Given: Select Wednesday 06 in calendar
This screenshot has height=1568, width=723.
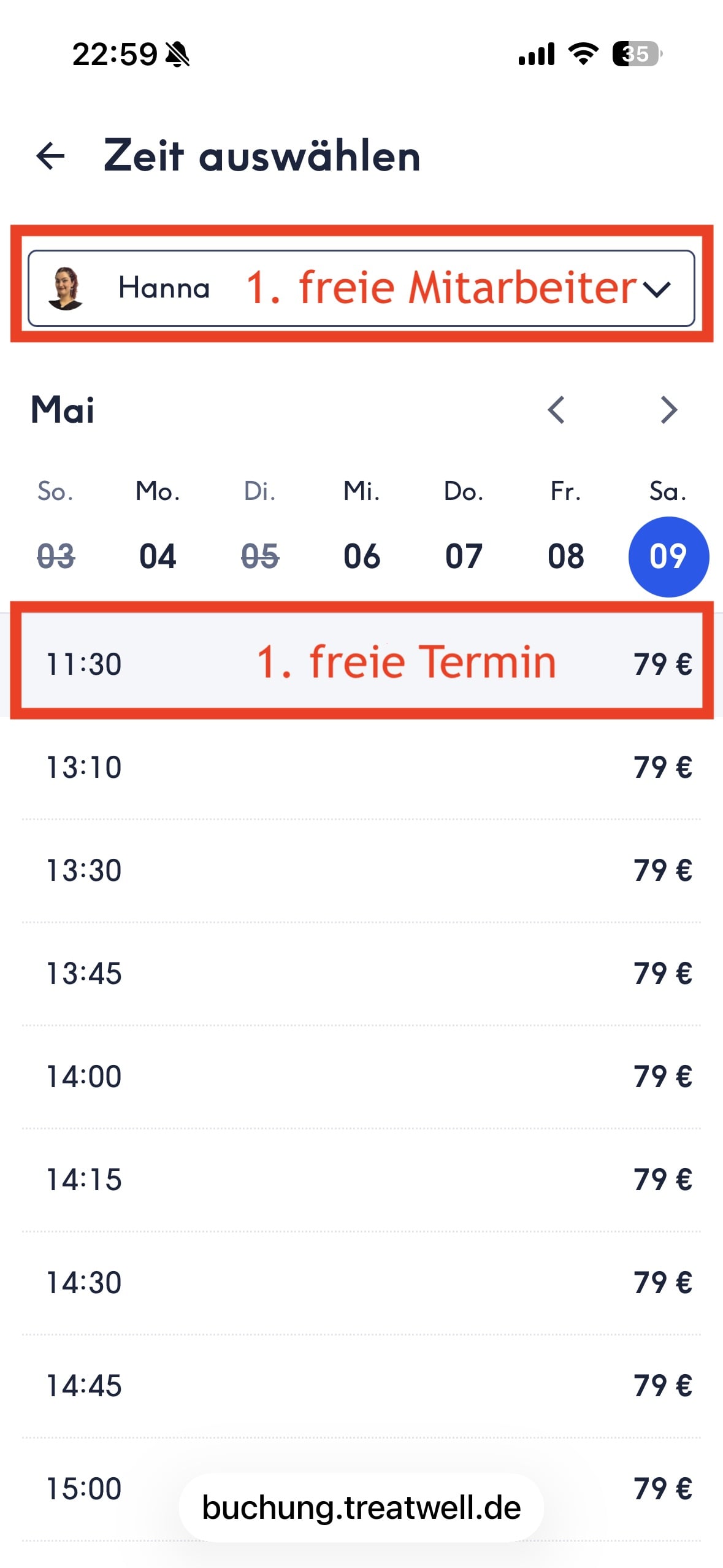Looking at the screenshot, I should click(x=362, y=556).
